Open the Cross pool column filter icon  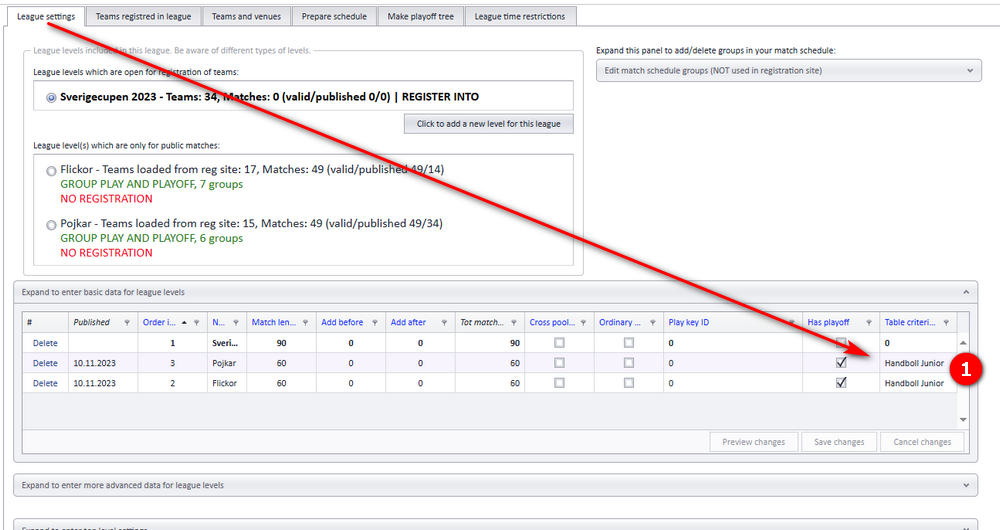pos(584,323)
